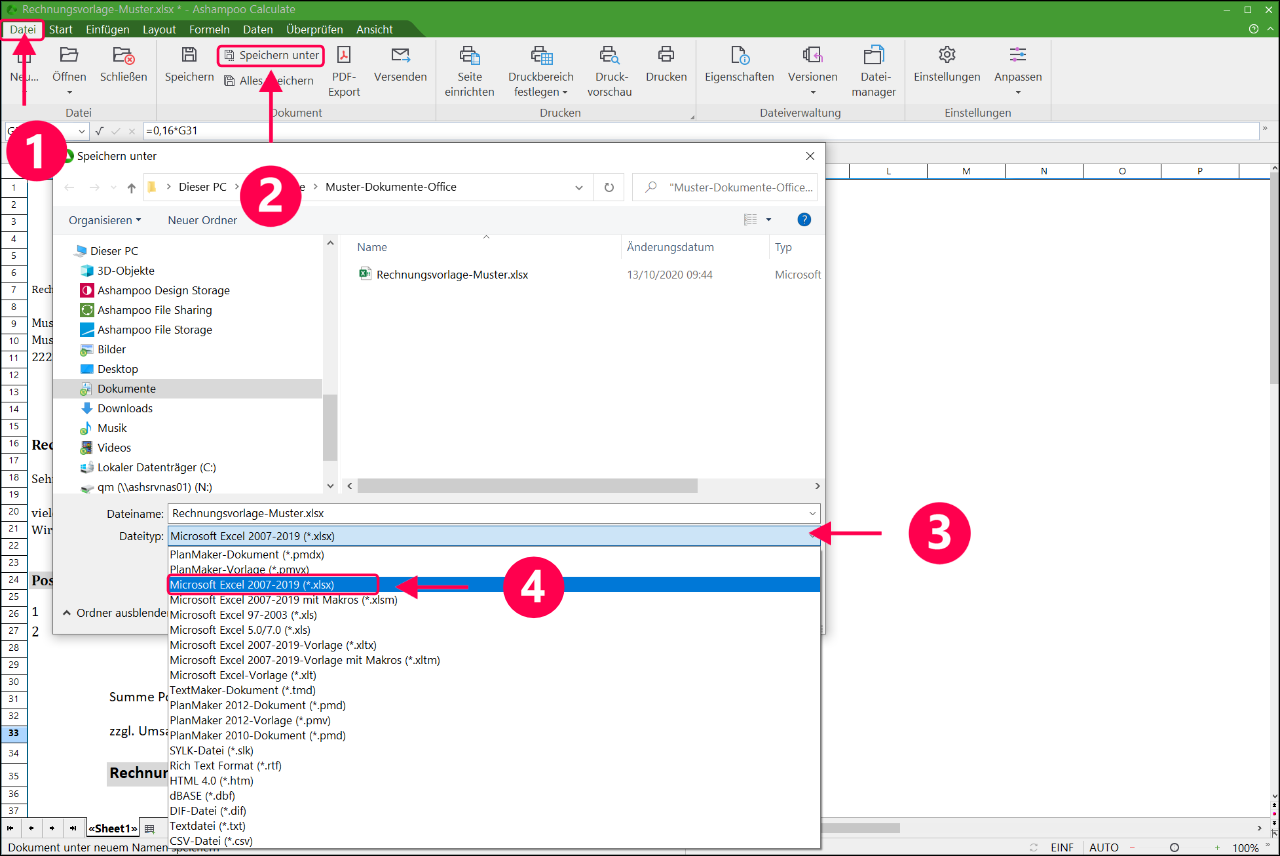Open Dateityp dropdown combo box
This screenshot has height=856, width=1280.
[494, 536]
